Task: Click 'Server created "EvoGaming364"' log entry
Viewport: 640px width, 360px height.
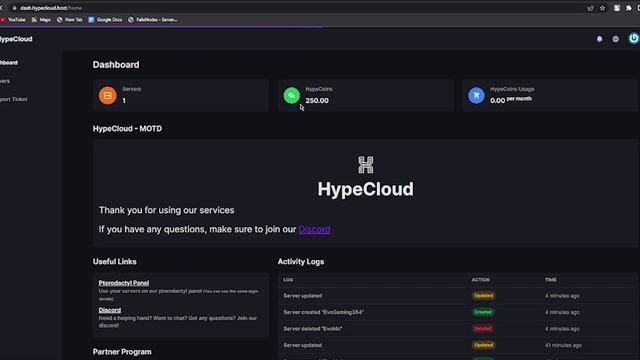Action: tap(323, 312)
